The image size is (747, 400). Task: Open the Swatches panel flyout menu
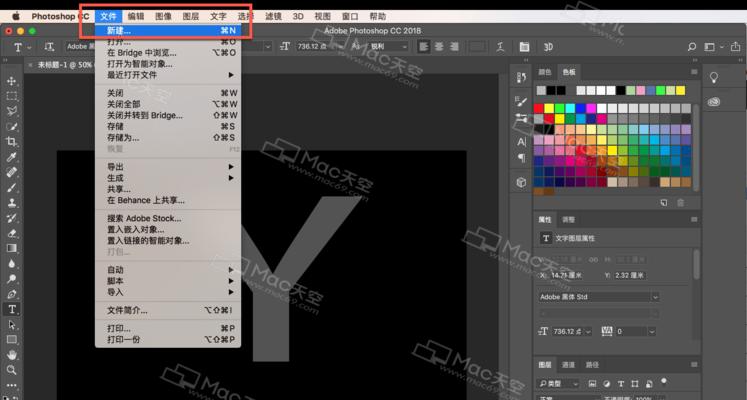tap(694, 72)
